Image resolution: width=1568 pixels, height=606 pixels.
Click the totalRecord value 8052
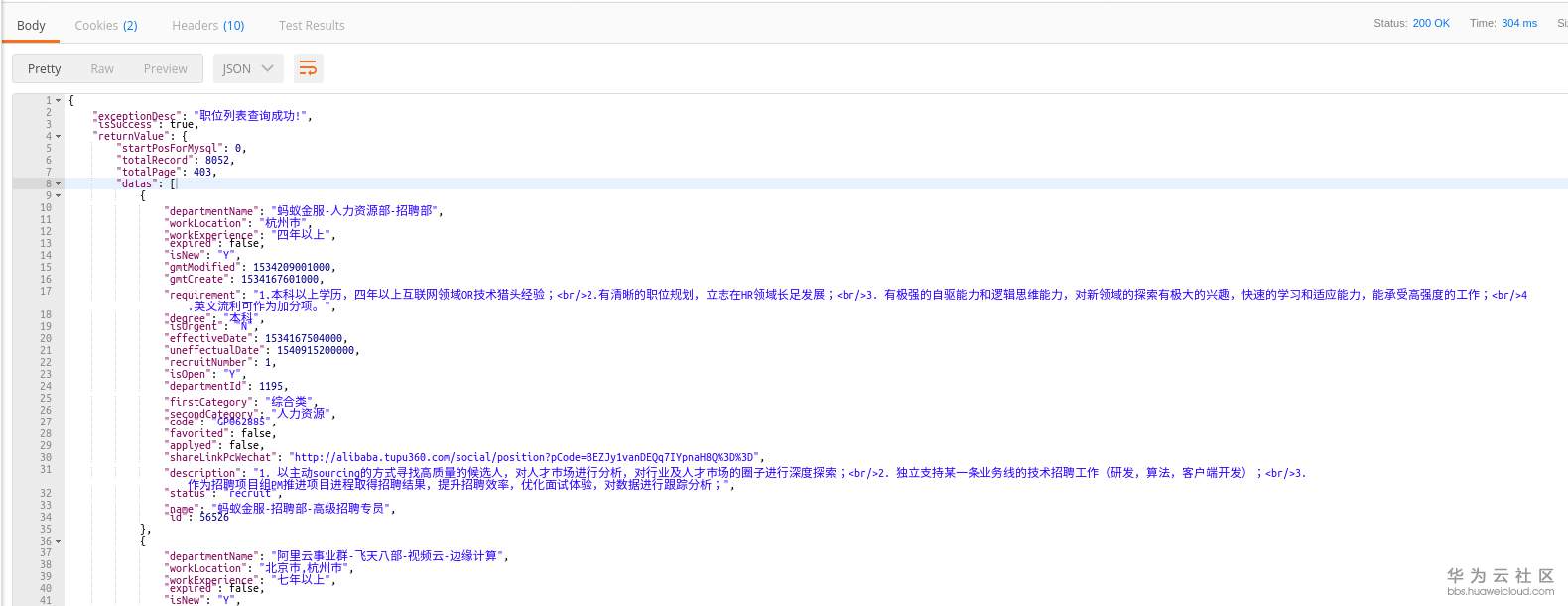(x=217, y=160)
